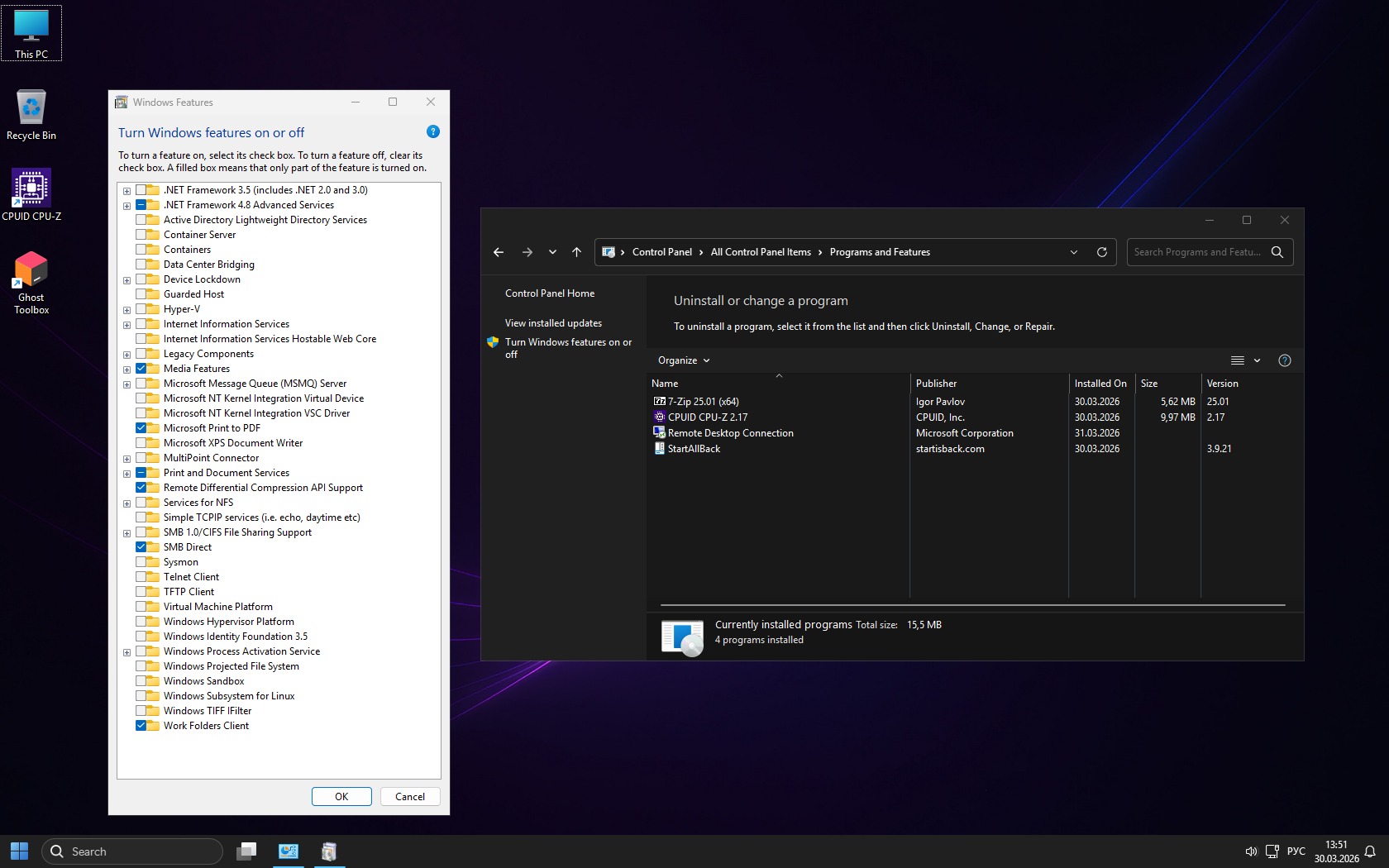Open the Organize dropdown menu
Image resolution: width=1389 pixels, height=868 pixels.
683,360
